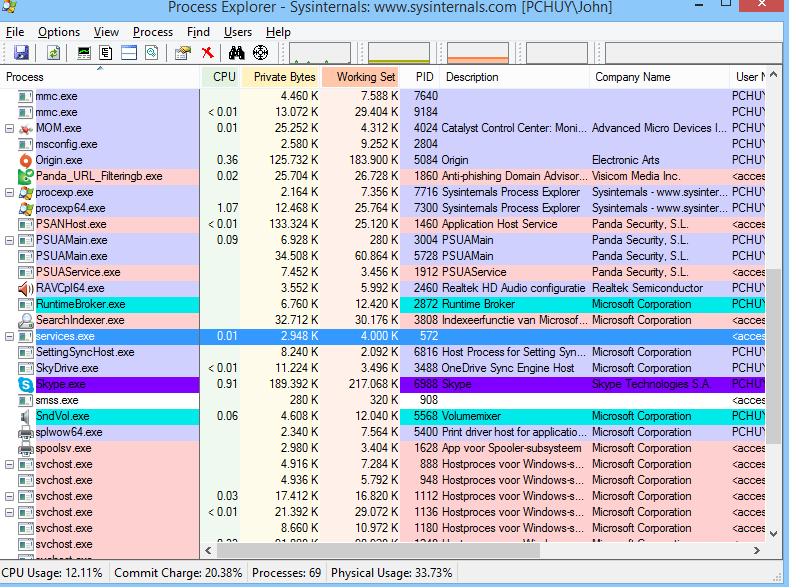Open the Process menu
Viewport: 789px width, 587px height.
pyautogui.click(x=153, y=32)
